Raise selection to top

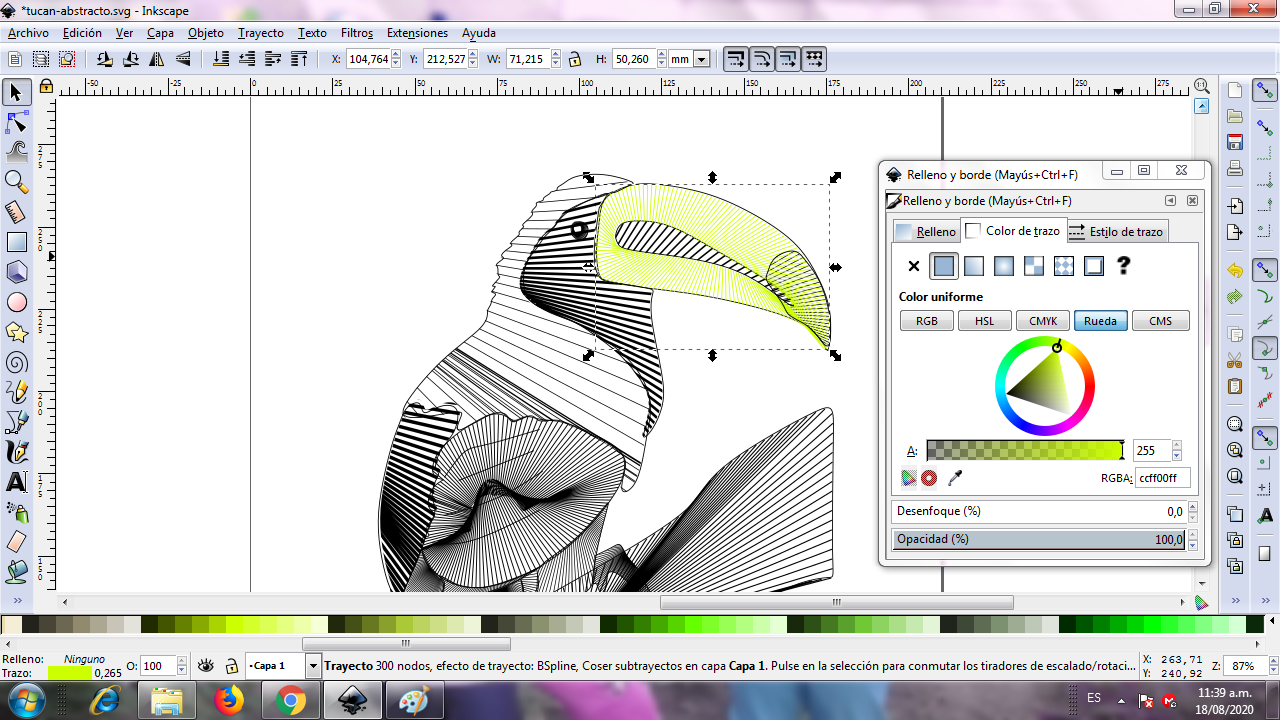[x=298, y=60]
